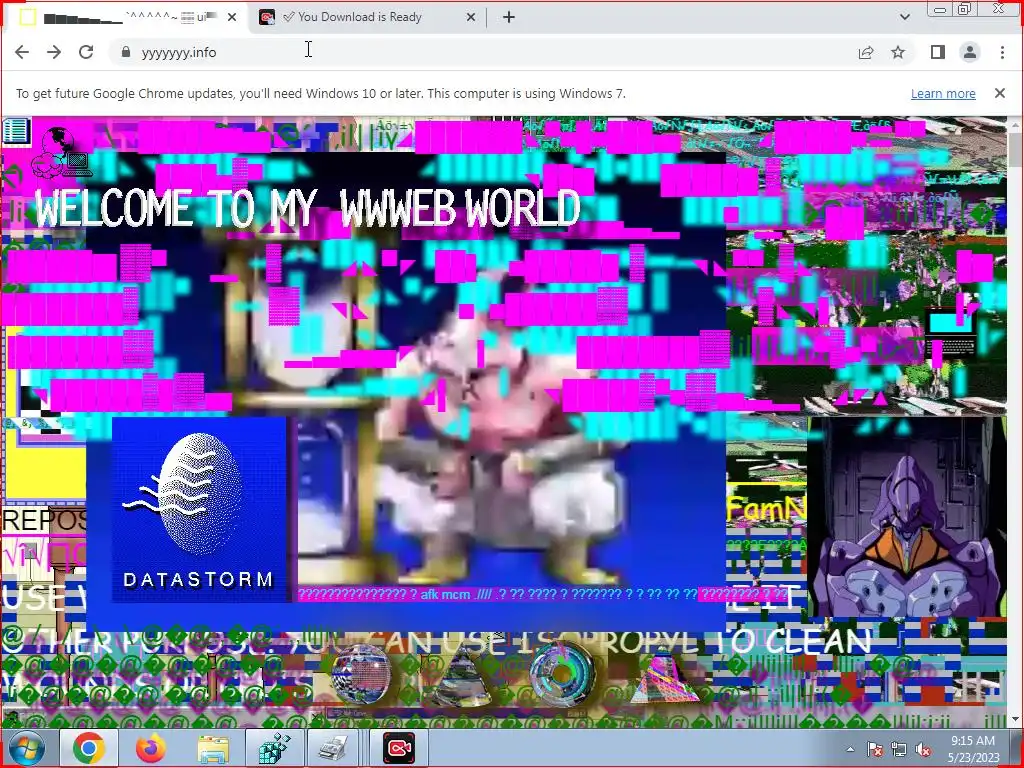
Task: Go forward to the next page
Action: click(54, 52)
